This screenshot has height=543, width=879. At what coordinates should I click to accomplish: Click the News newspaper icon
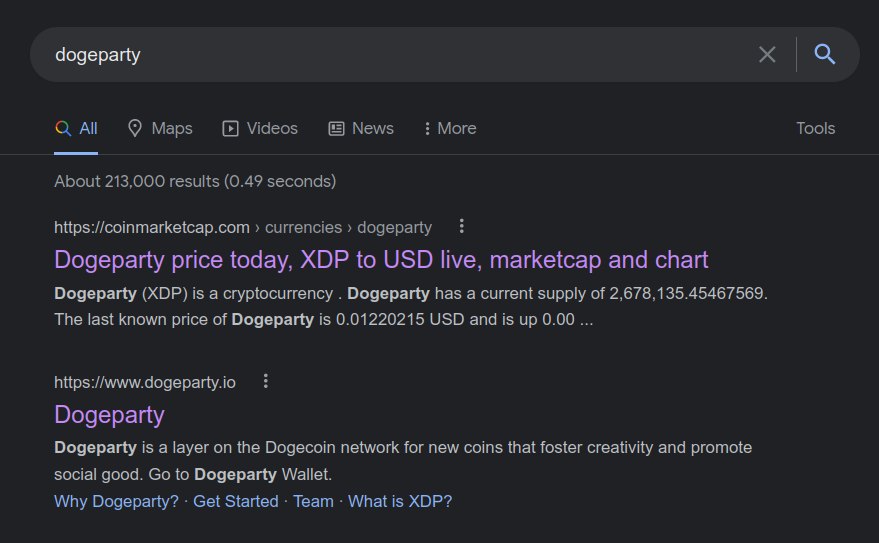coord(336,128)
